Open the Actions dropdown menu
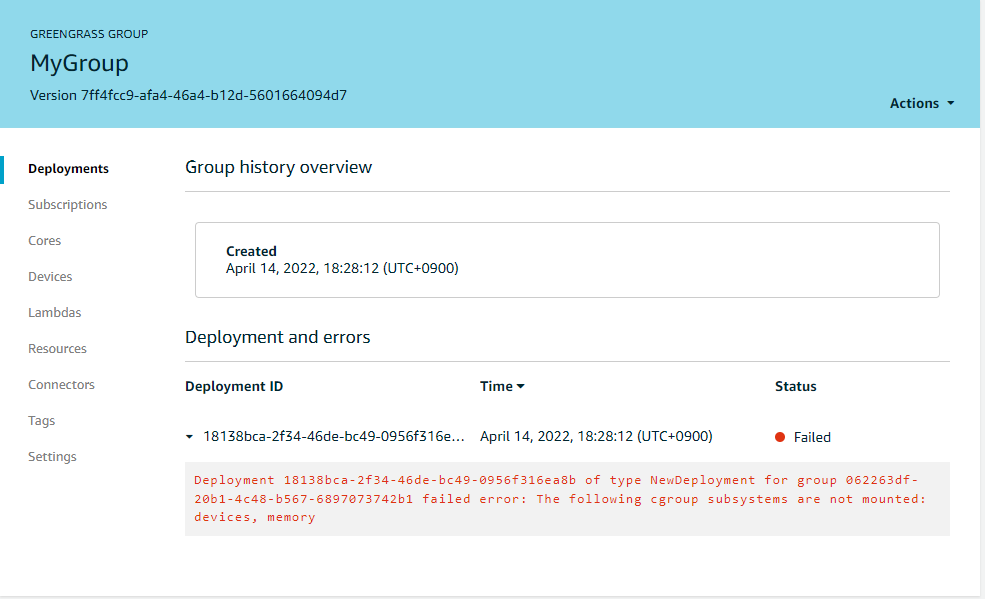Image resolution: width=985 pixels, height=599 pixels. 922,103
